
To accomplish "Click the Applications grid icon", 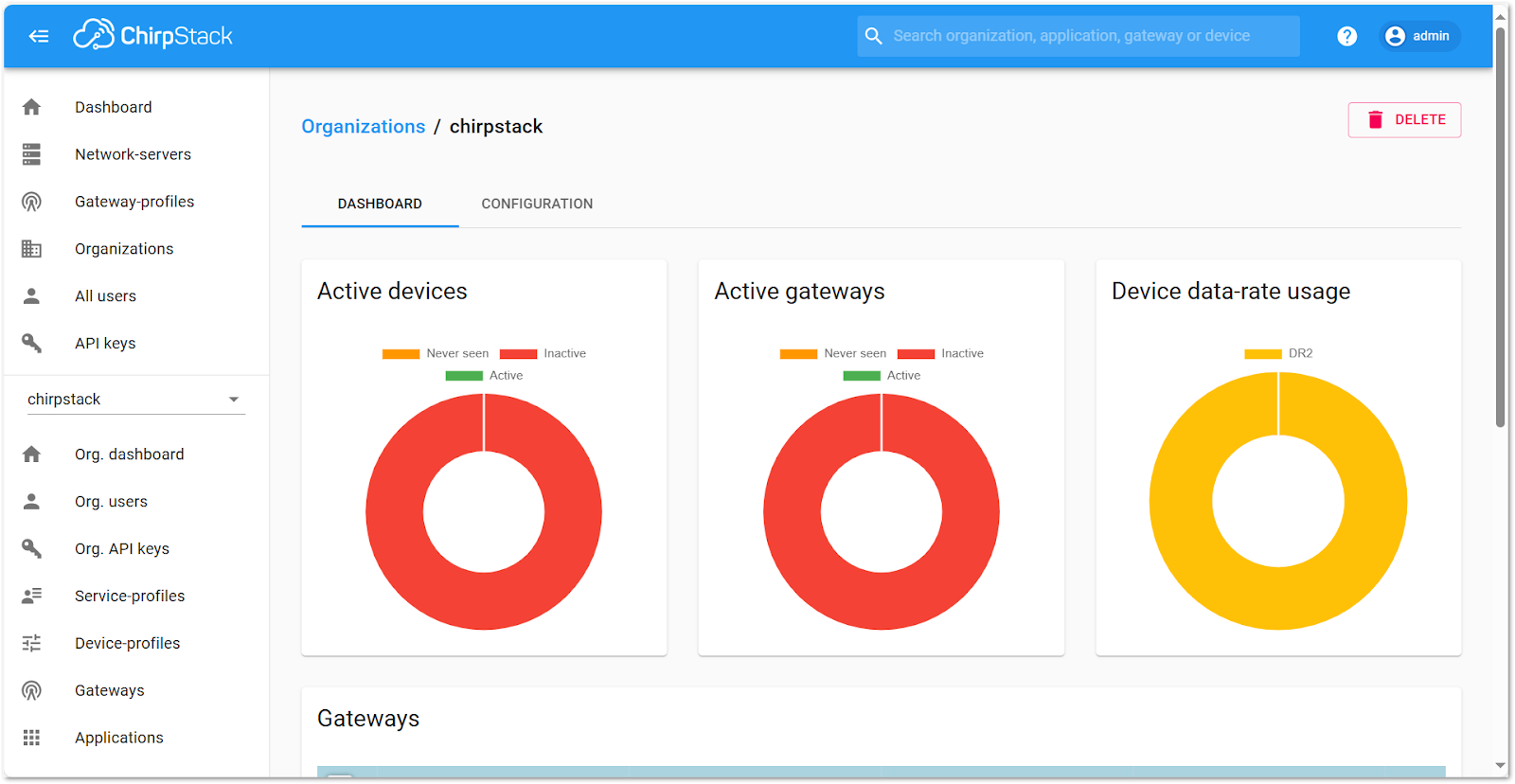I will click(31, 738).
